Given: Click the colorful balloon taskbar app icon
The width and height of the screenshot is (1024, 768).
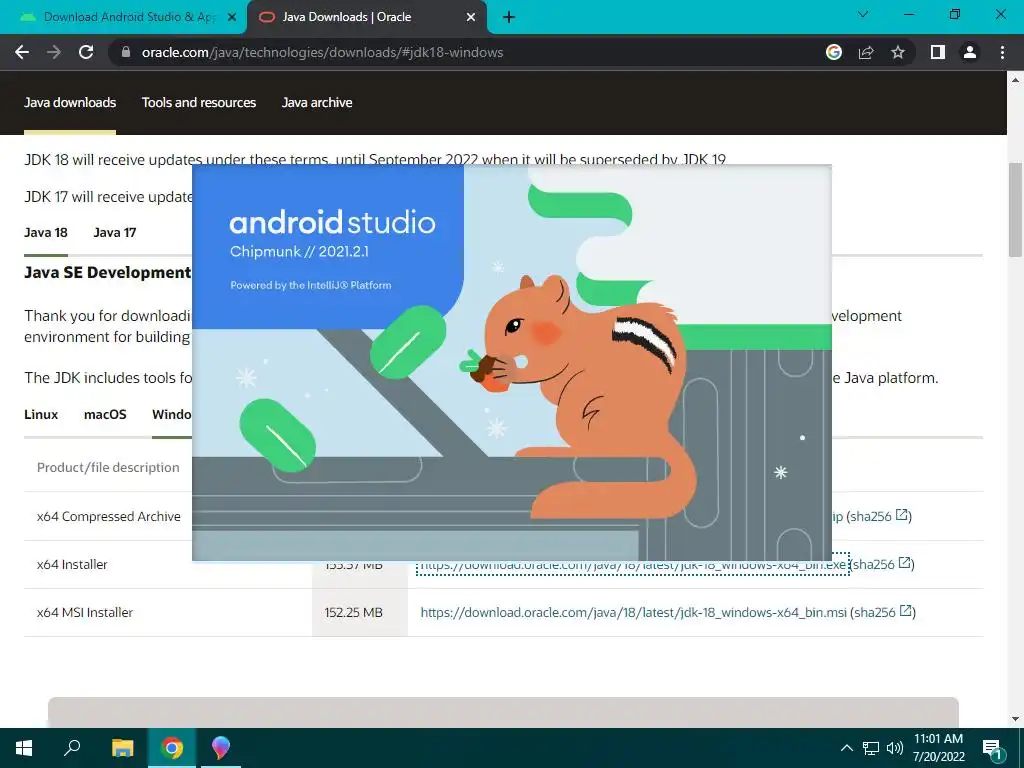Looking at the screenshot, I should coord(221,748).
